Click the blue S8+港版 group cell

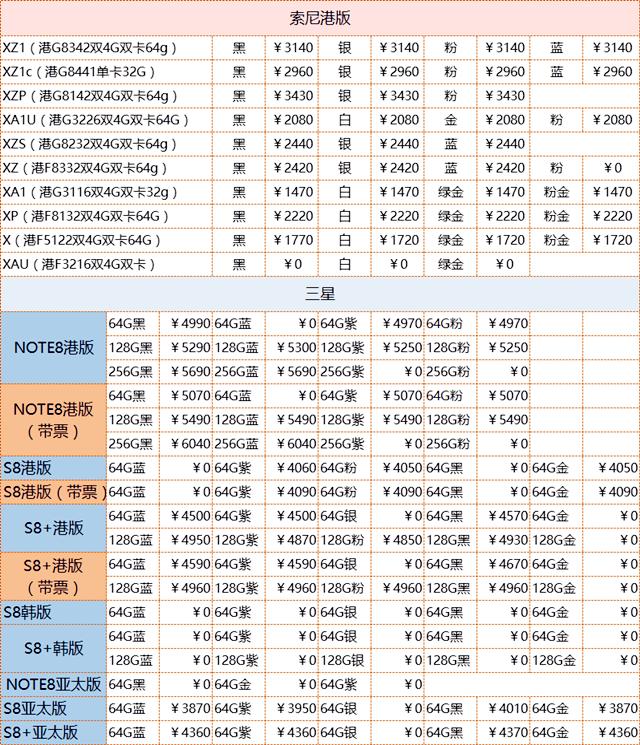(54, 528)
